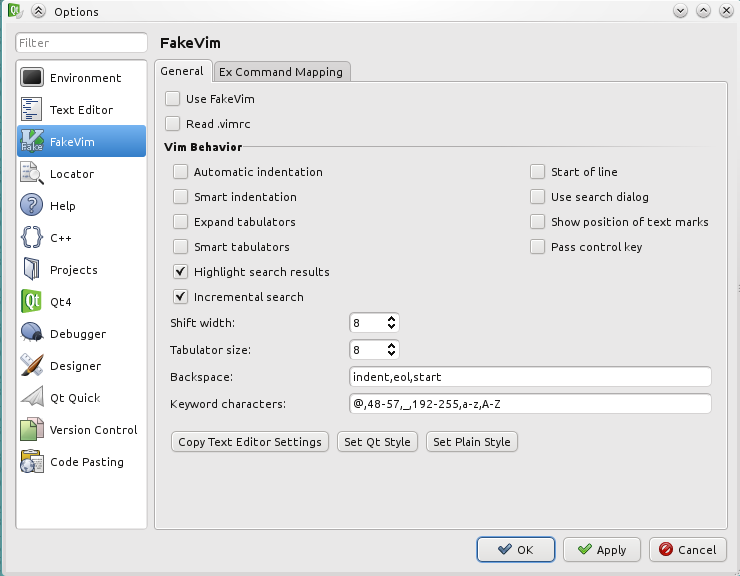
Task: Open the Projects category icon
Action: (32, 270)
